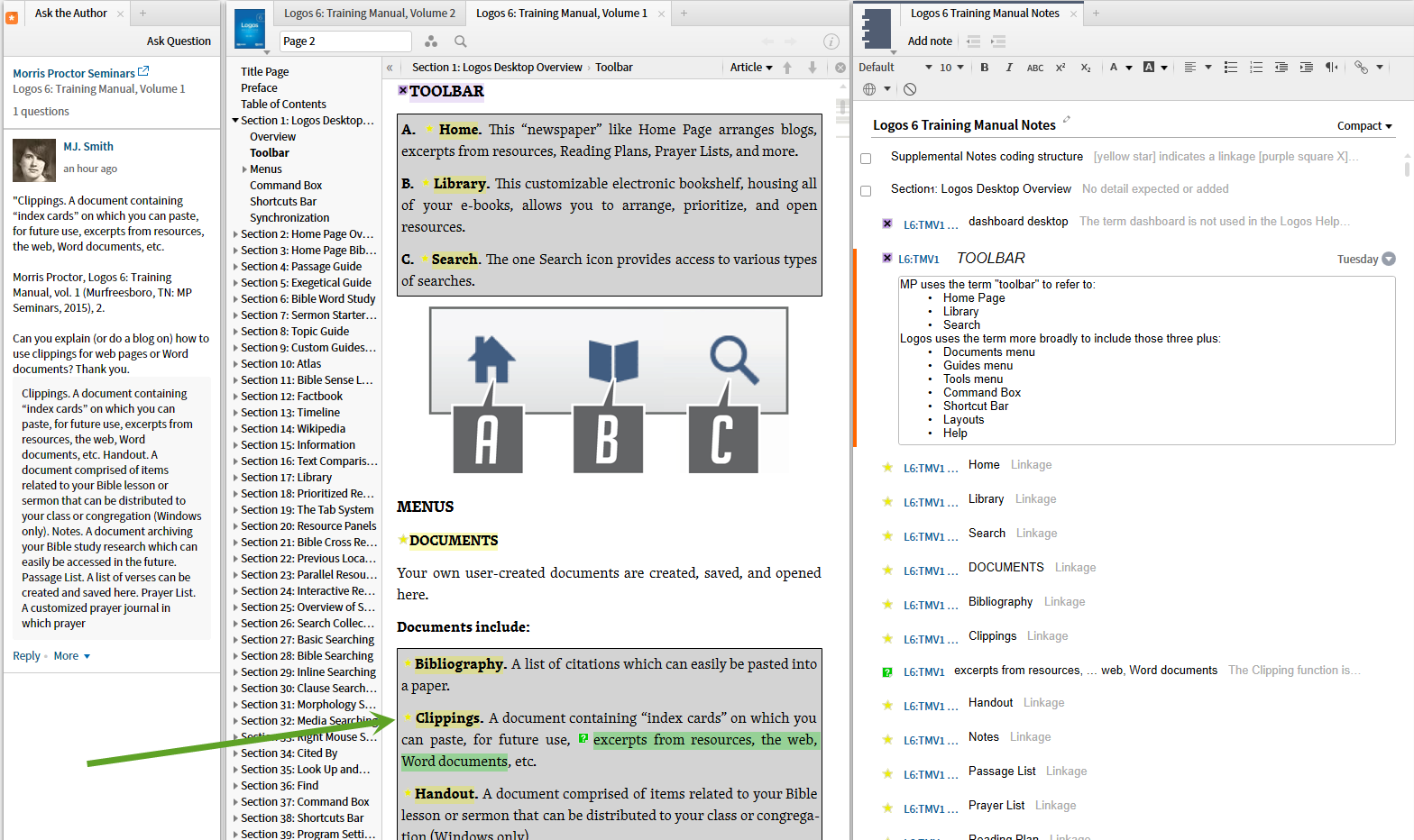Open the highlight color picker
Screen dimensions: 1414x840
pos(1155,68)
